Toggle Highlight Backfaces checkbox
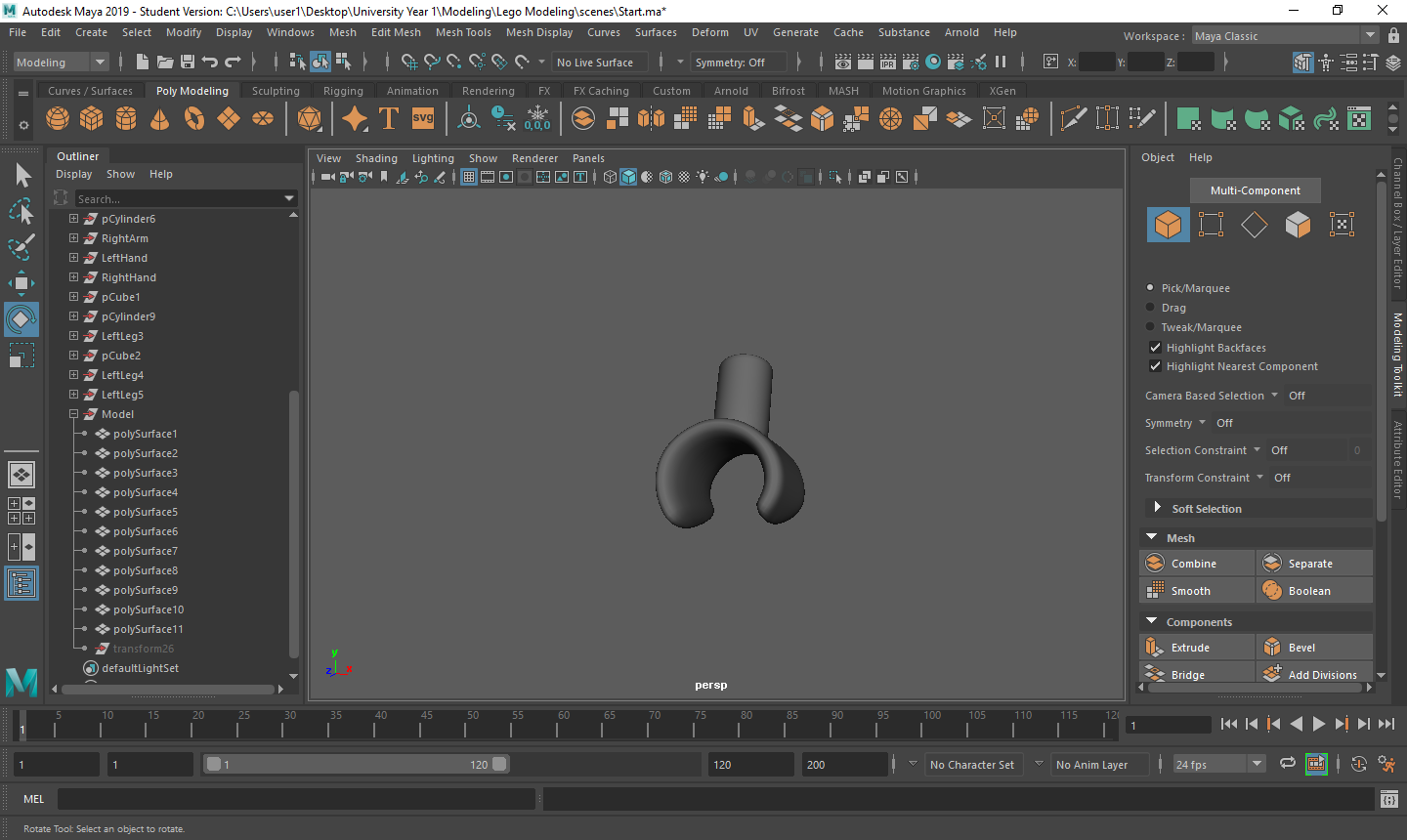The image size is (1407, 840). pyautogui.click(x=1156, y=348)
